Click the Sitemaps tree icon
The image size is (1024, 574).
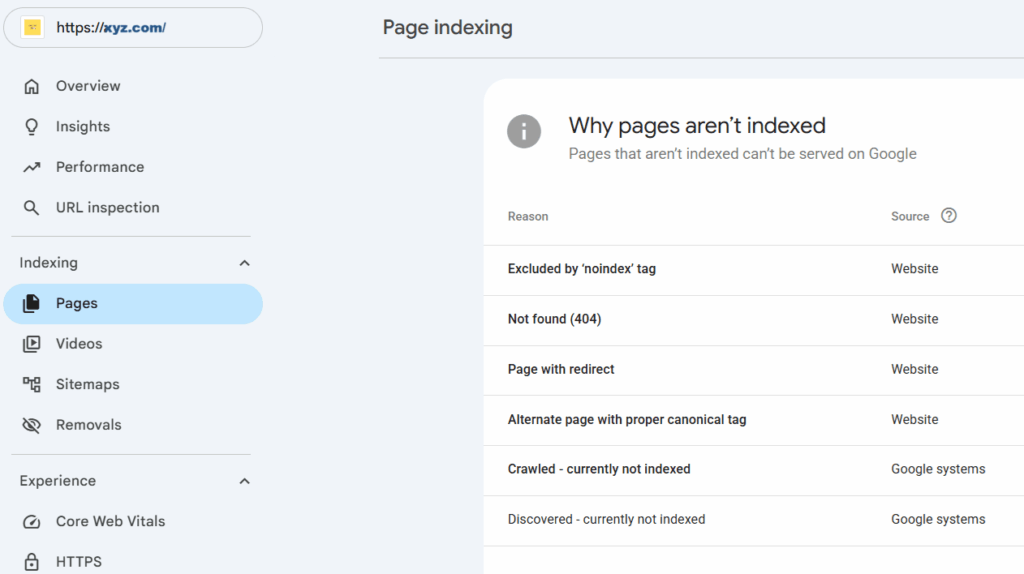(31, 385)
